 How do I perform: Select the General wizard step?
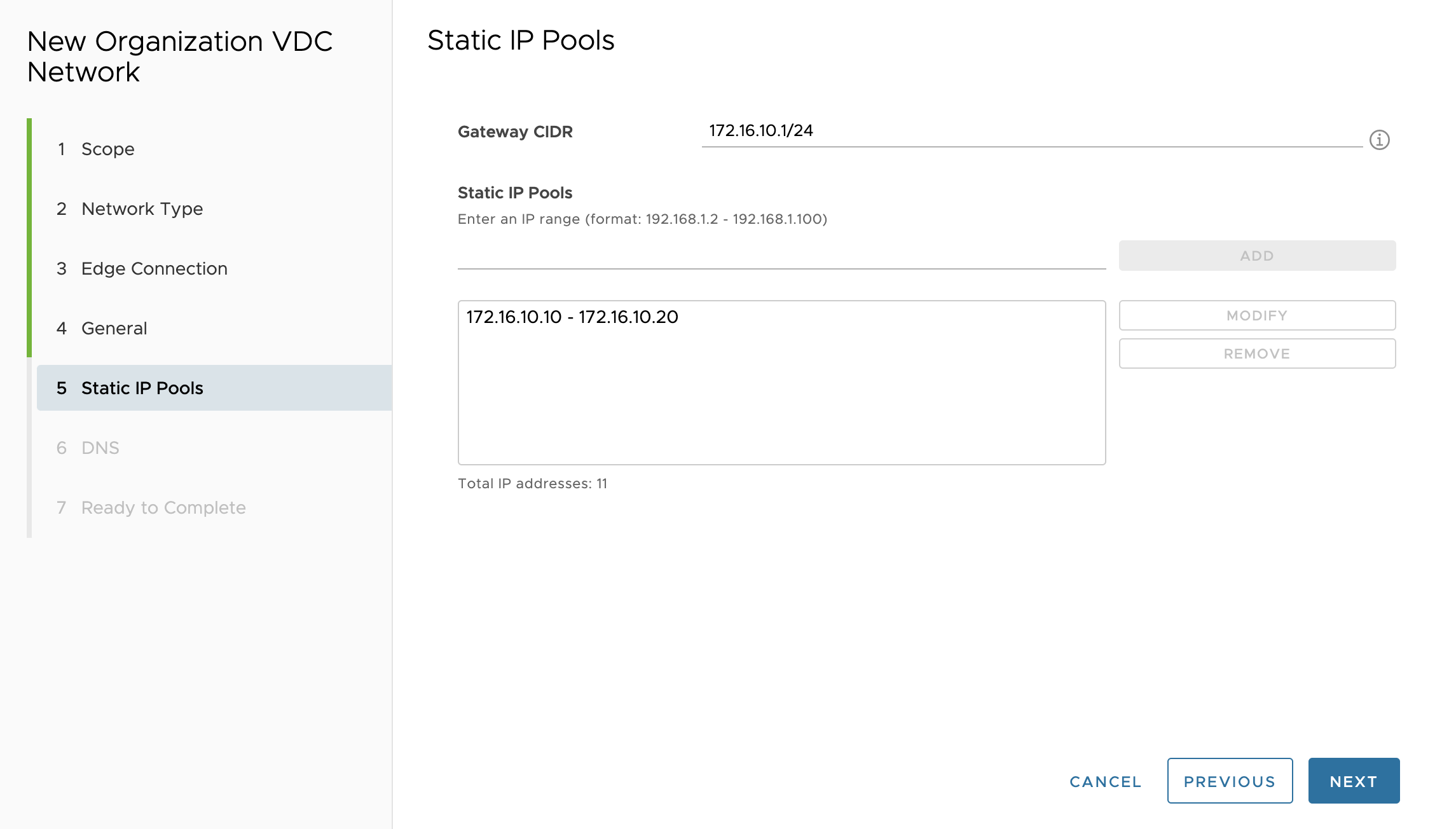(114, 328)
